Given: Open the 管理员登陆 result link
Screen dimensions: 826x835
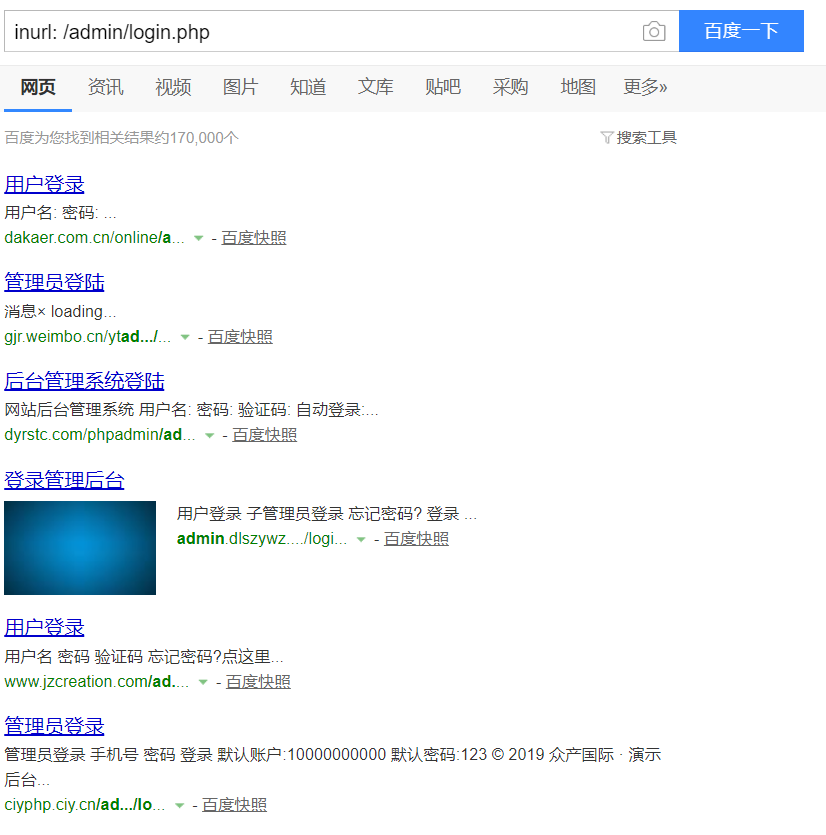Looking at the screenshot, I should 54,282.
